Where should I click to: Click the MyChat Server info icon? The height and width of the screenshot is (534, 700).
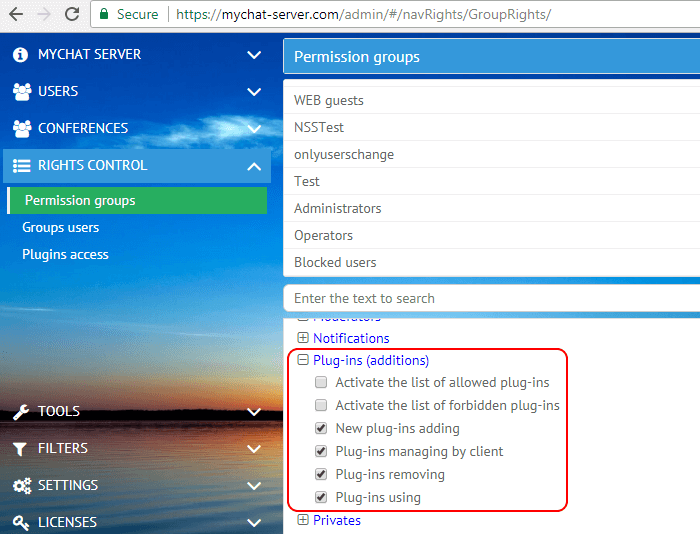click(20, 55)
